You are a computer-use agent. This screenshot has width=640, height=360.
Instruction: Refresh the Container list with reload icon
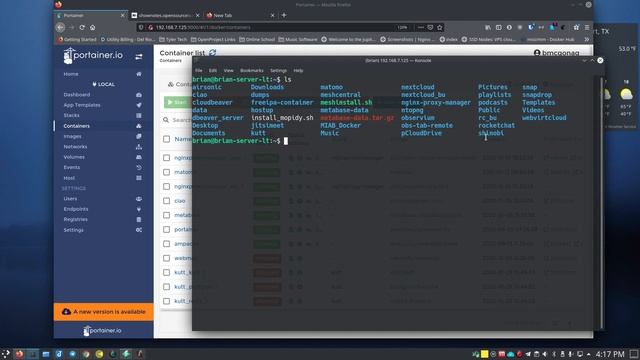[x=212, y=53]
